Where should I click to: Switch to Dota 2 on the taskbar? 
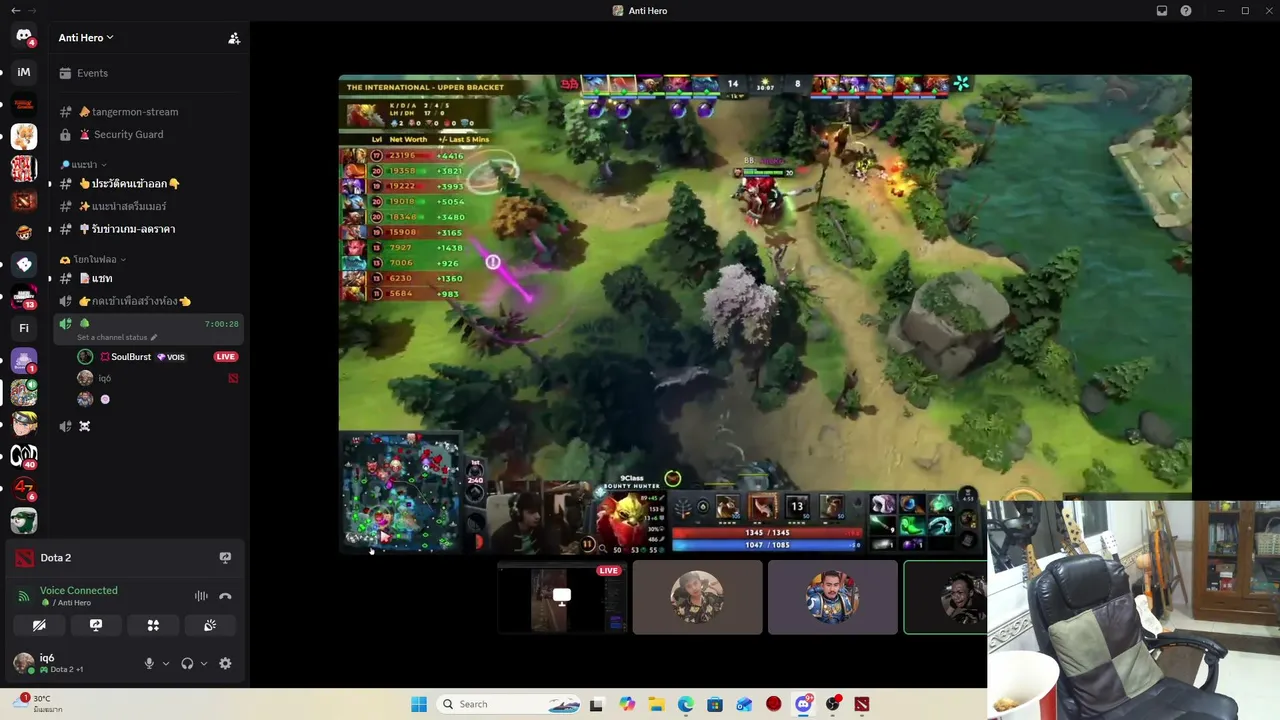[x=862, y=704]
